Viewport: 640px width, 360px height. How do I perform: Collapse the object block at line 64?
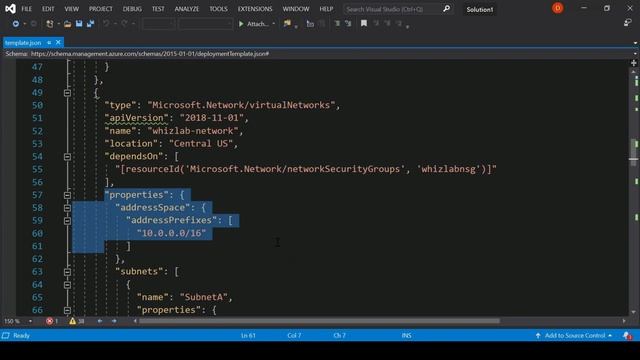[67, 285]
